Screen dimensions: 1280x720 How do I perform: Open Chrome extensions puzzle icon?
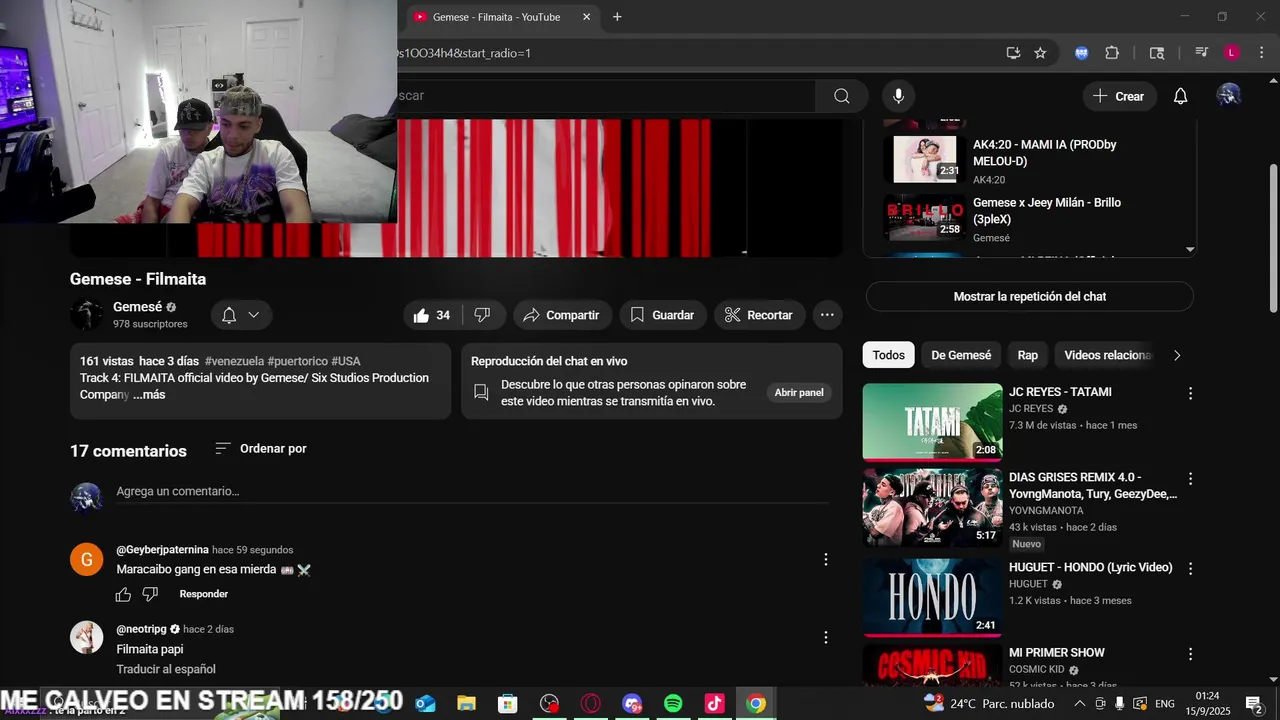(x=1112, y=53)
